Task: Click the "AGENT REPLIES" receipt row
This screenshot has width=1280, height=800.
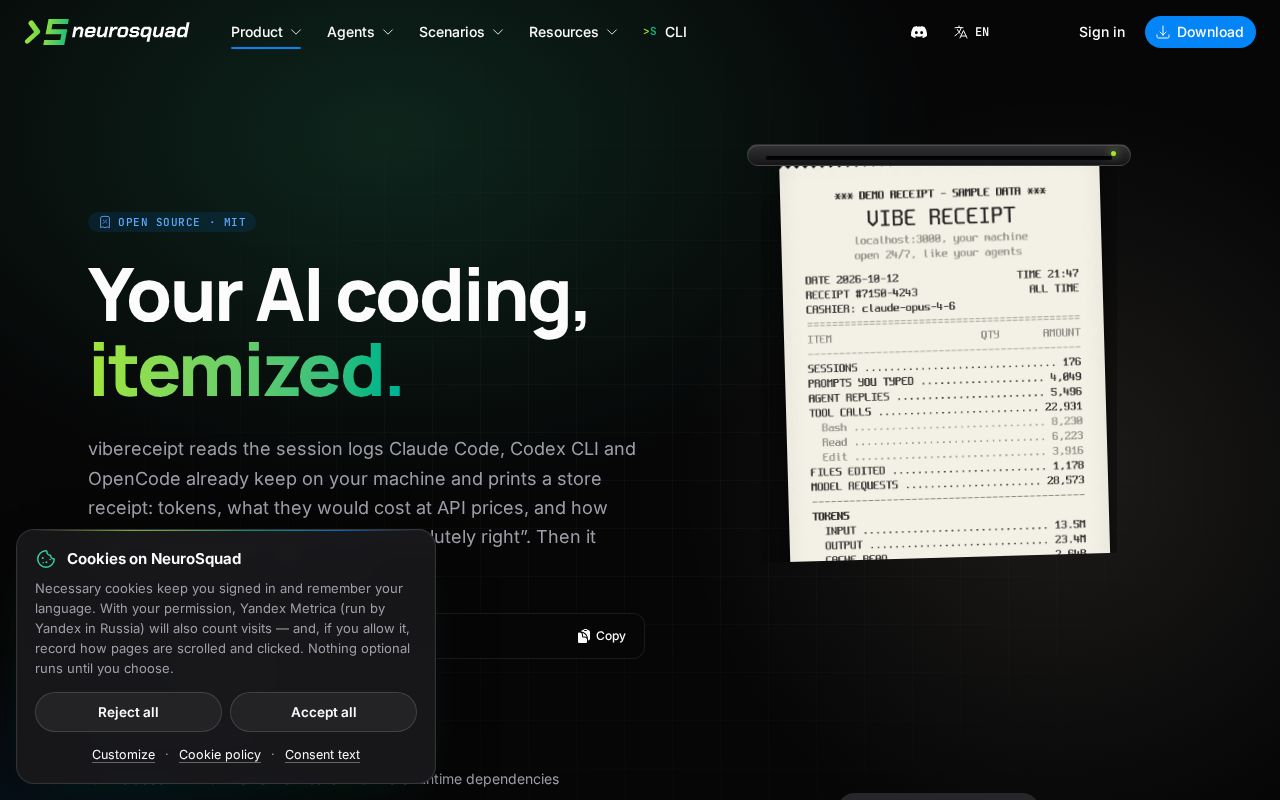Action: (x=945, y=395)
